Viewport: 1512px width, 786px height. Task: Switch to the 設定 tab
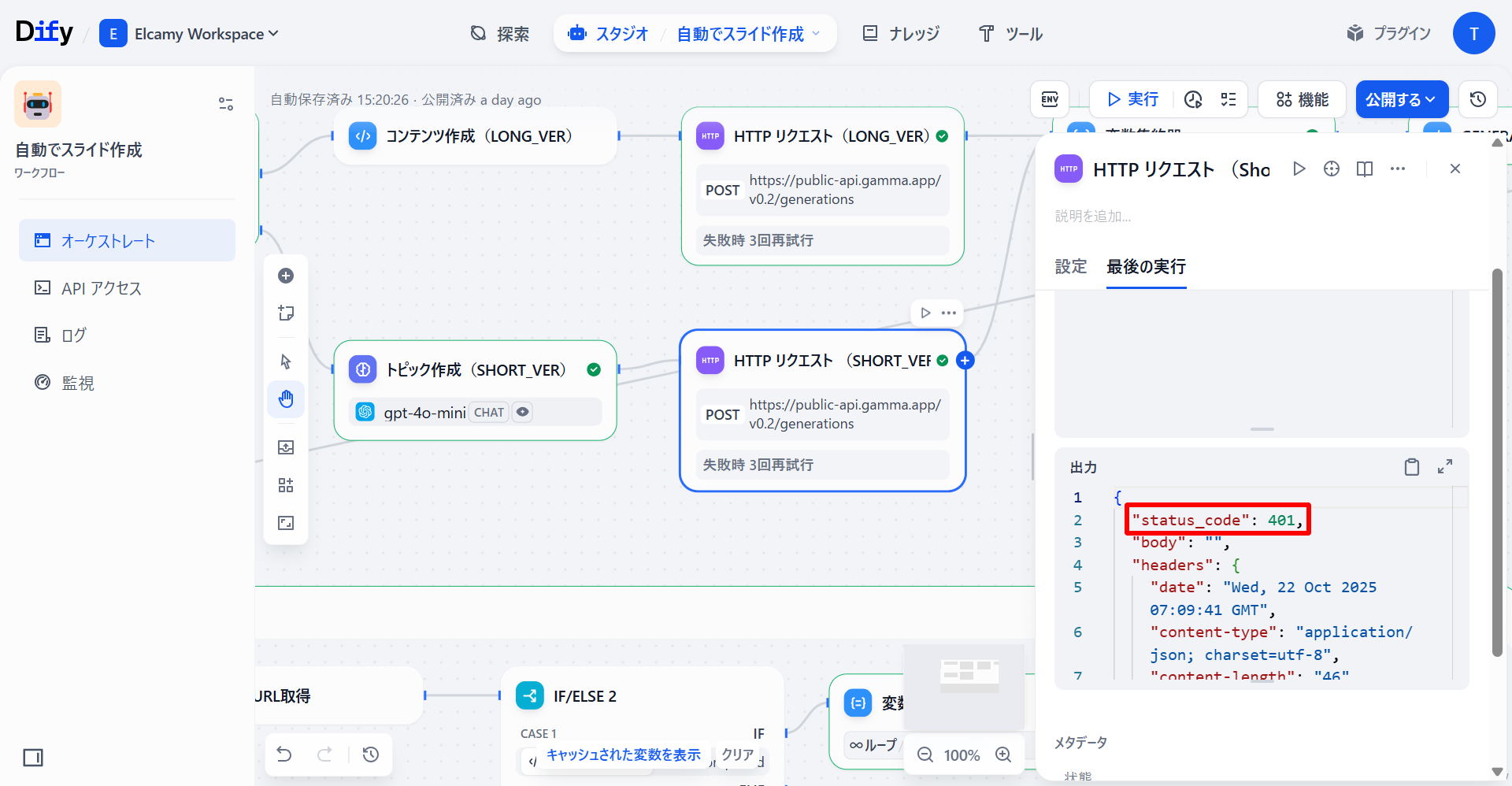[1070, 267]
